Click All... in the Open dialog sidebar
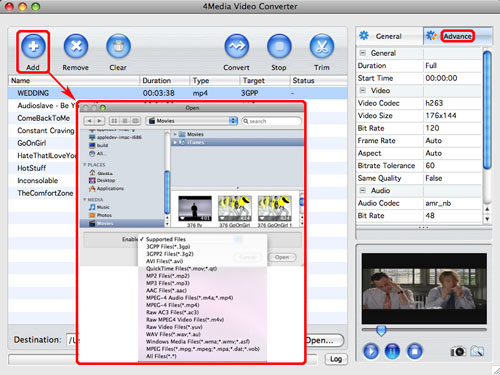This screenshot has width=500, height=375. click(x=97, y=154)
